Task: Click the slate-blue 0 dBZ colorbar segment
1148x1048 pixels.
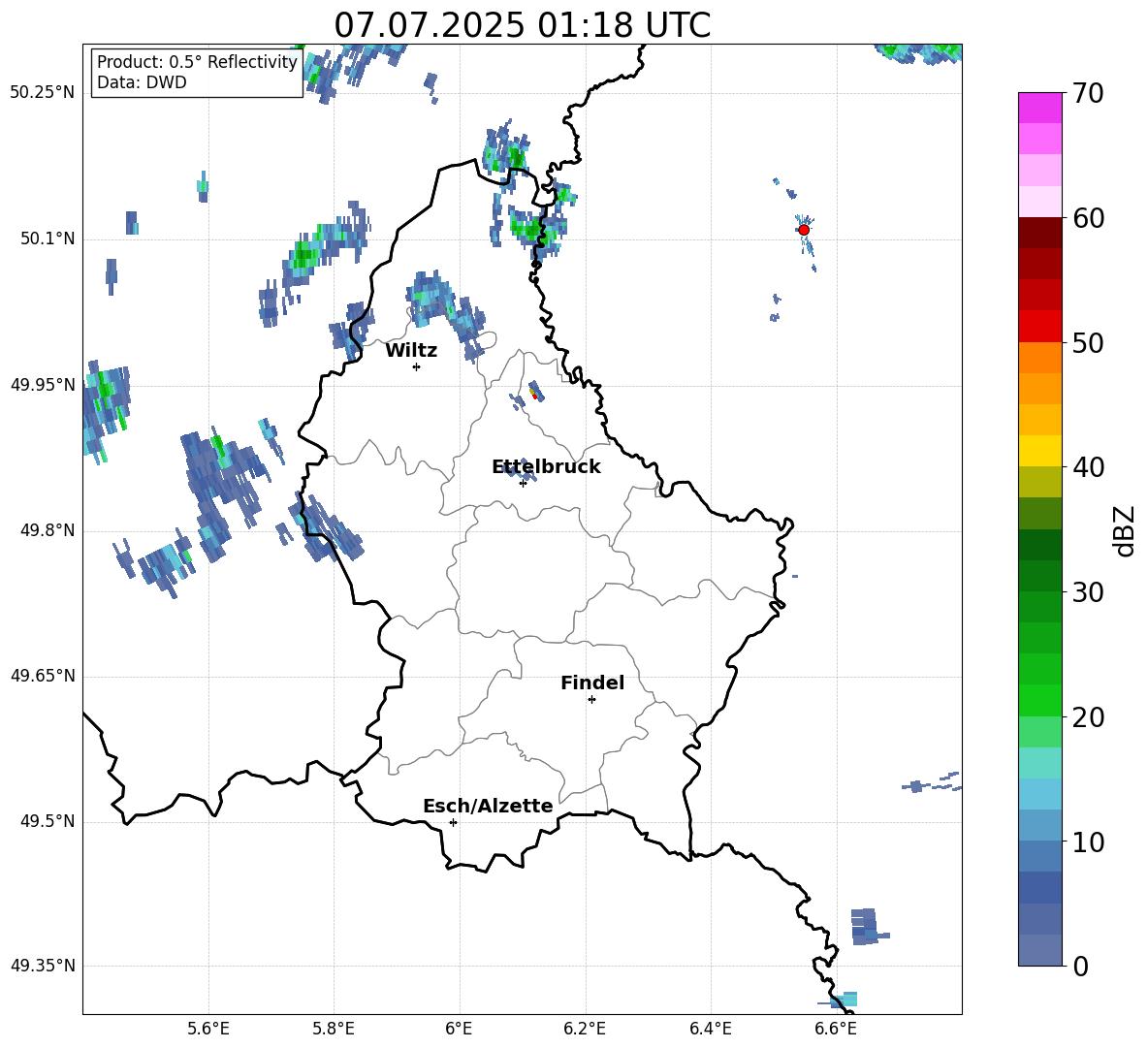Action: click(1039, 950)
